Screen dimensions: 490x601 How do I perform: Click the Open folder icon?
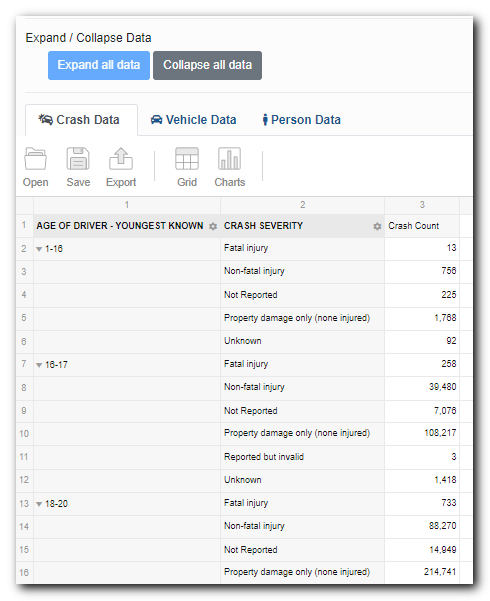point(35,159)
